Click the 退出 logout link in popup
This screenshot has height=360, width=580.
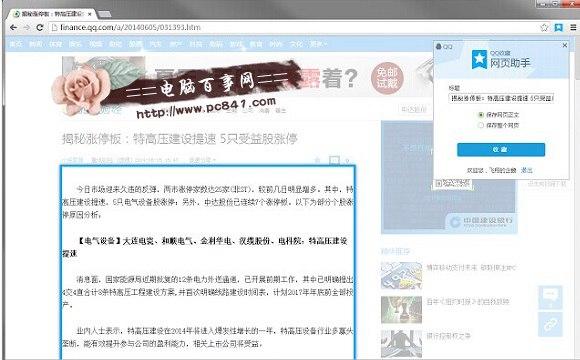point(527,170)
